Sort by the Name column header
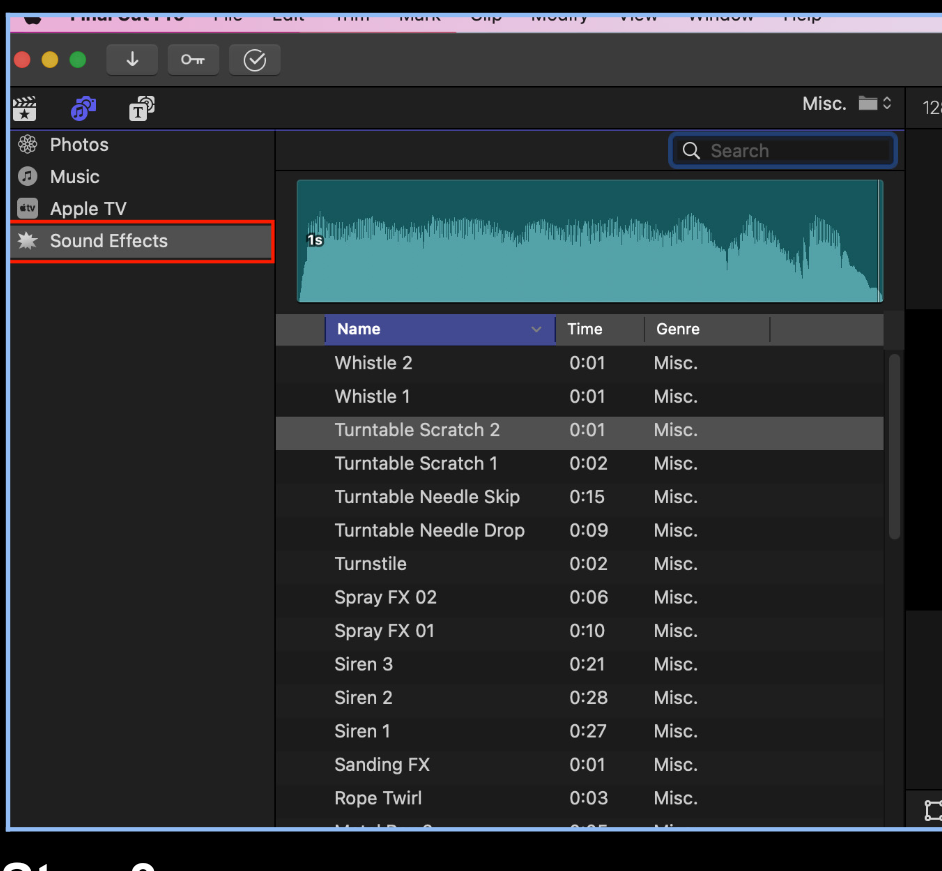Viewport: 942px width, 871px height. [440, 329]
